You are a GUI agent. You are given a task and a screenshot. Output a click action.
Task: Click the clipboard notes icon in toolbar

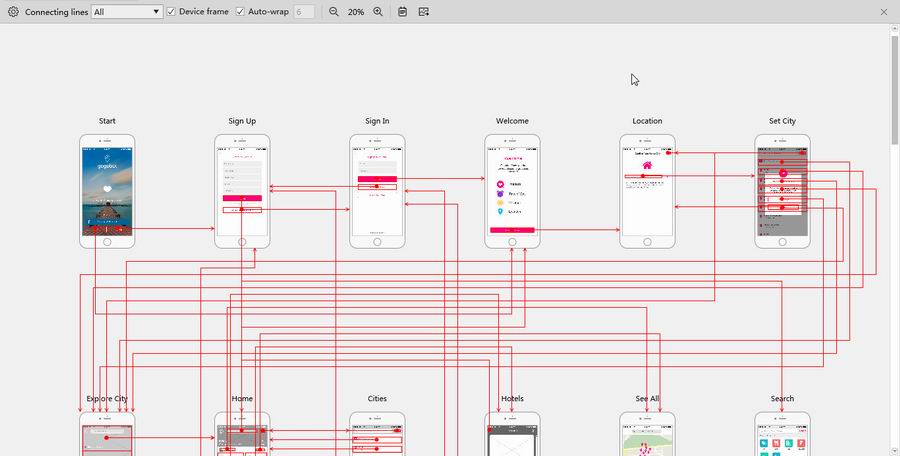[x=402, y=11]
